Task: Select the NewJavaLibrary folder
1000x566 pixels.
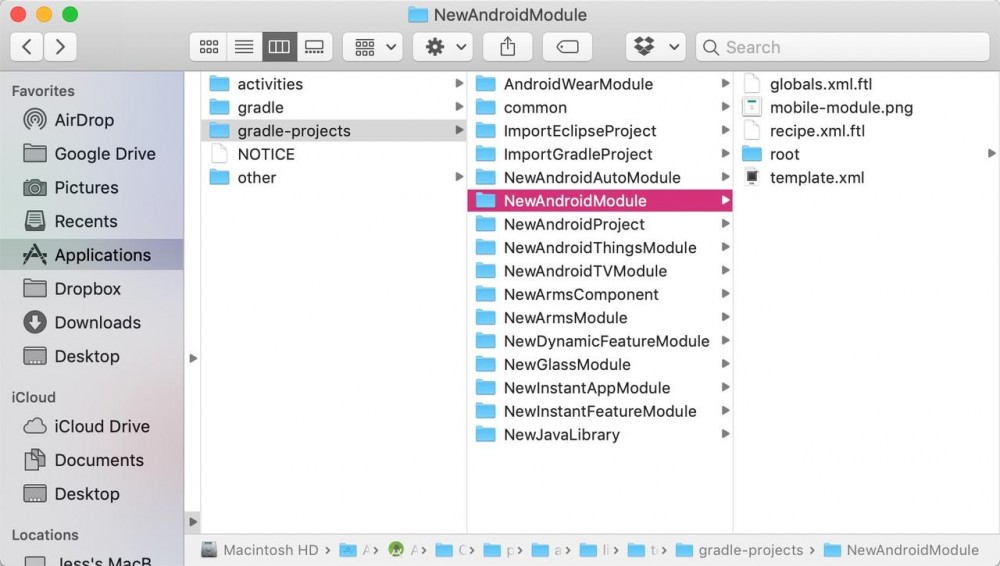Action: coord(599,435)
